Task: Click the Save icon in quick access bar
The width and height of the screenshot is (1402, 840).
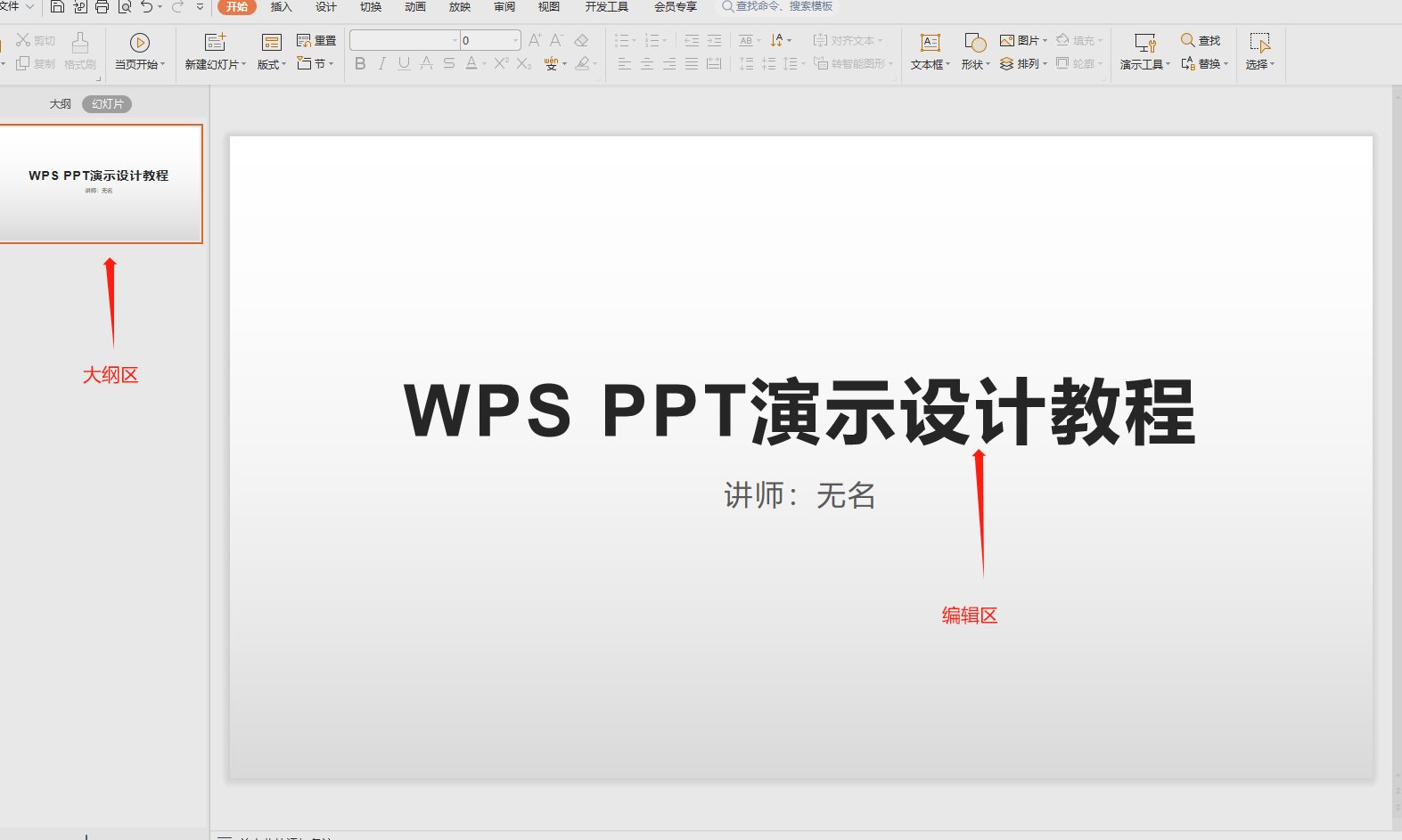Action: (x=57, y=7)
